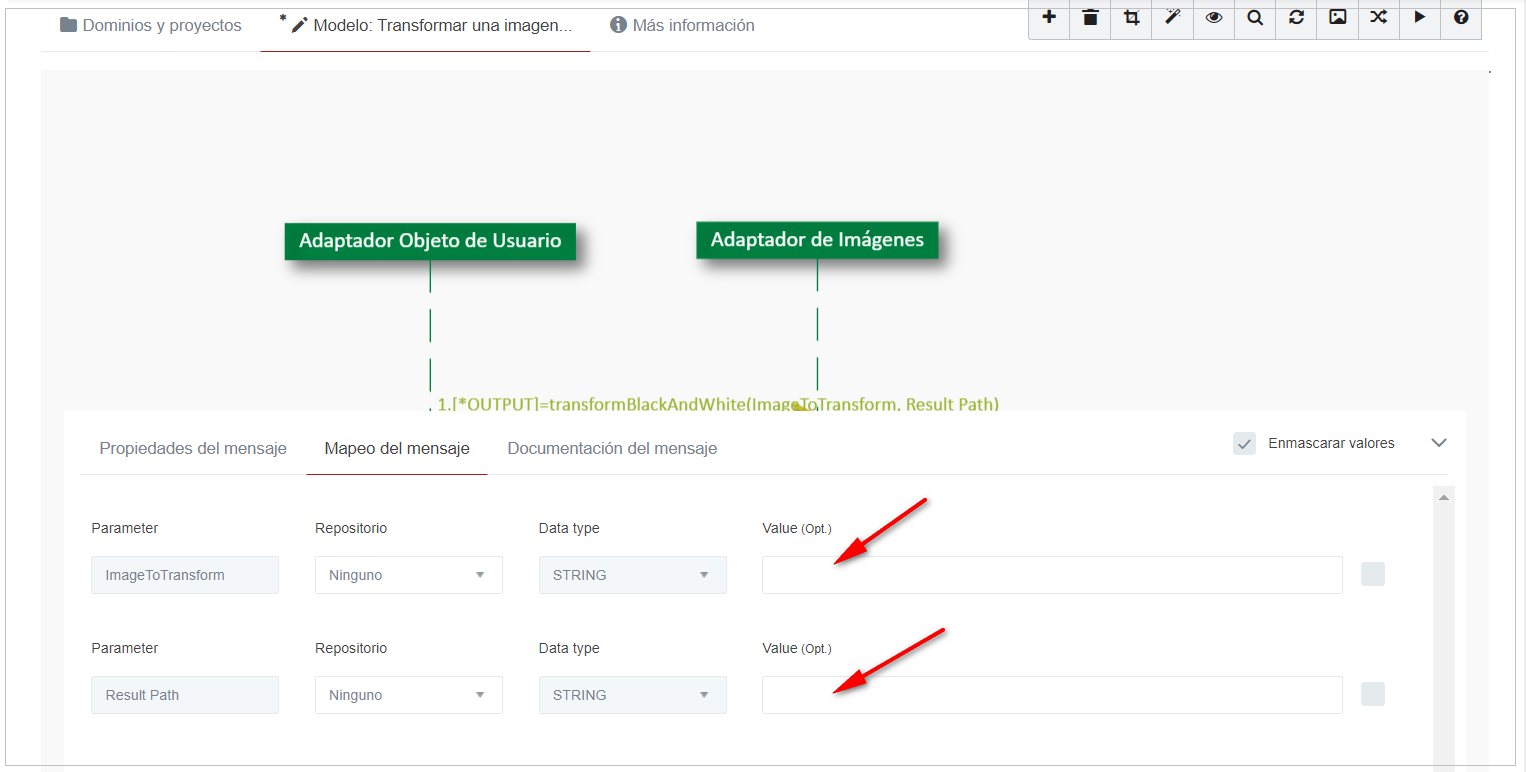Open the Repositorio dropdown for ImageToTransform

tap(408, 575)
